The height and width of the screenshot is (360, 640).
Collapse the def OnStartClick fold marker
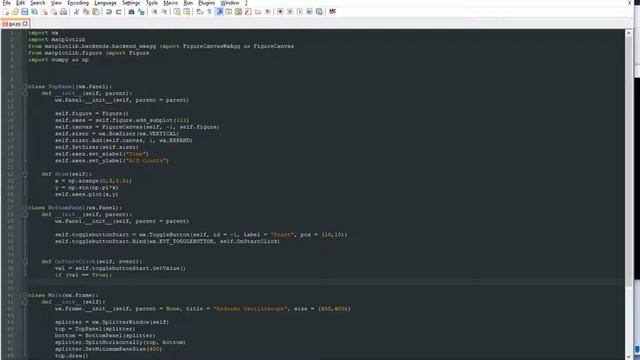pos(25,261)
